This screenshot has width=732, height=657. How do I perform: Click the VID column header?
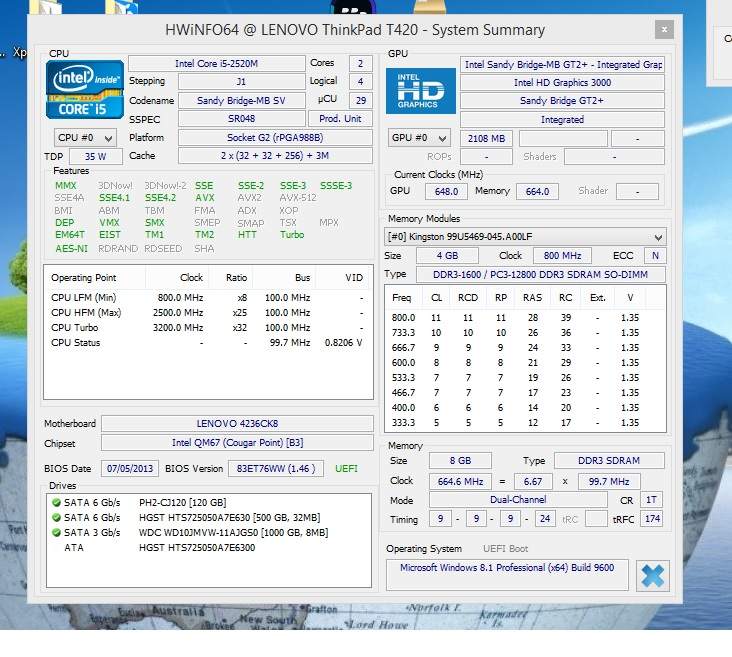coord(344,277)
